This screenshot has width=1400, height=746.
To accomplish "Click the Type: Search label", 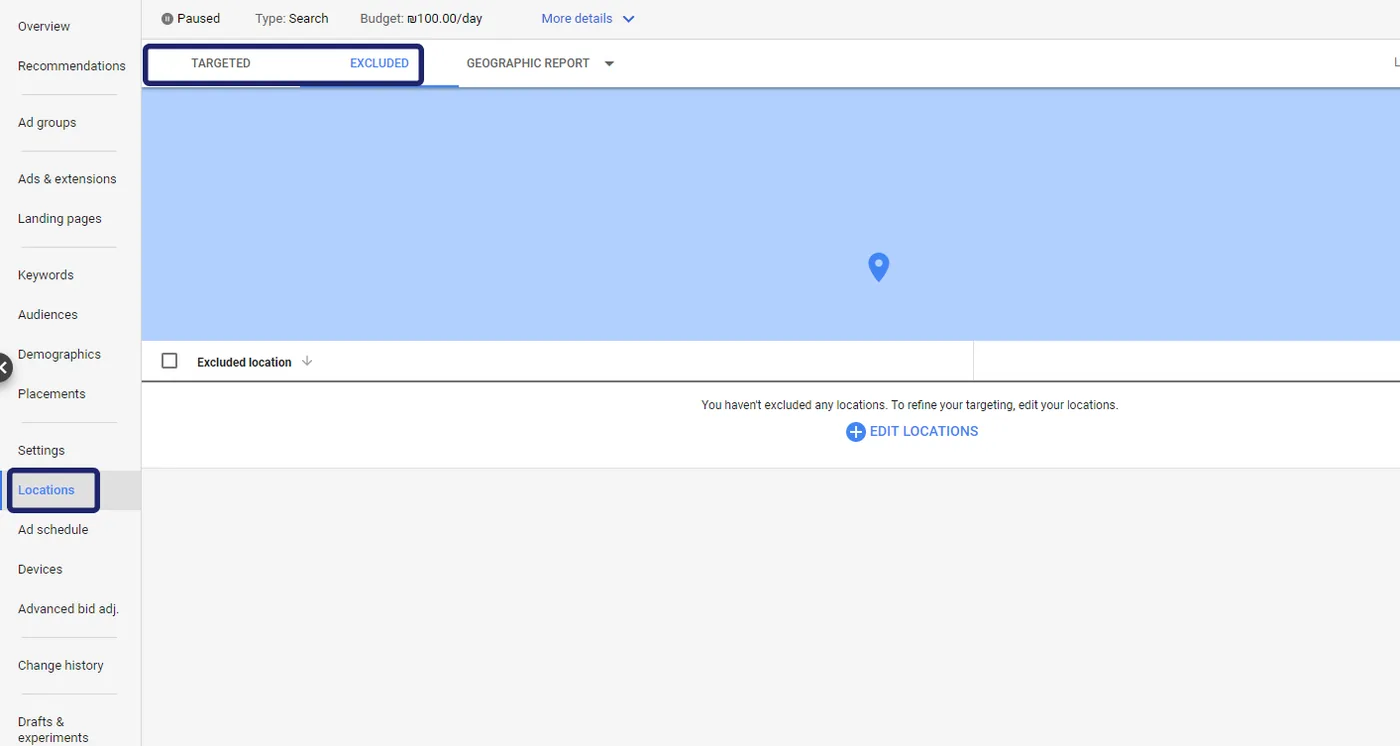I will (x=292, y=19).
